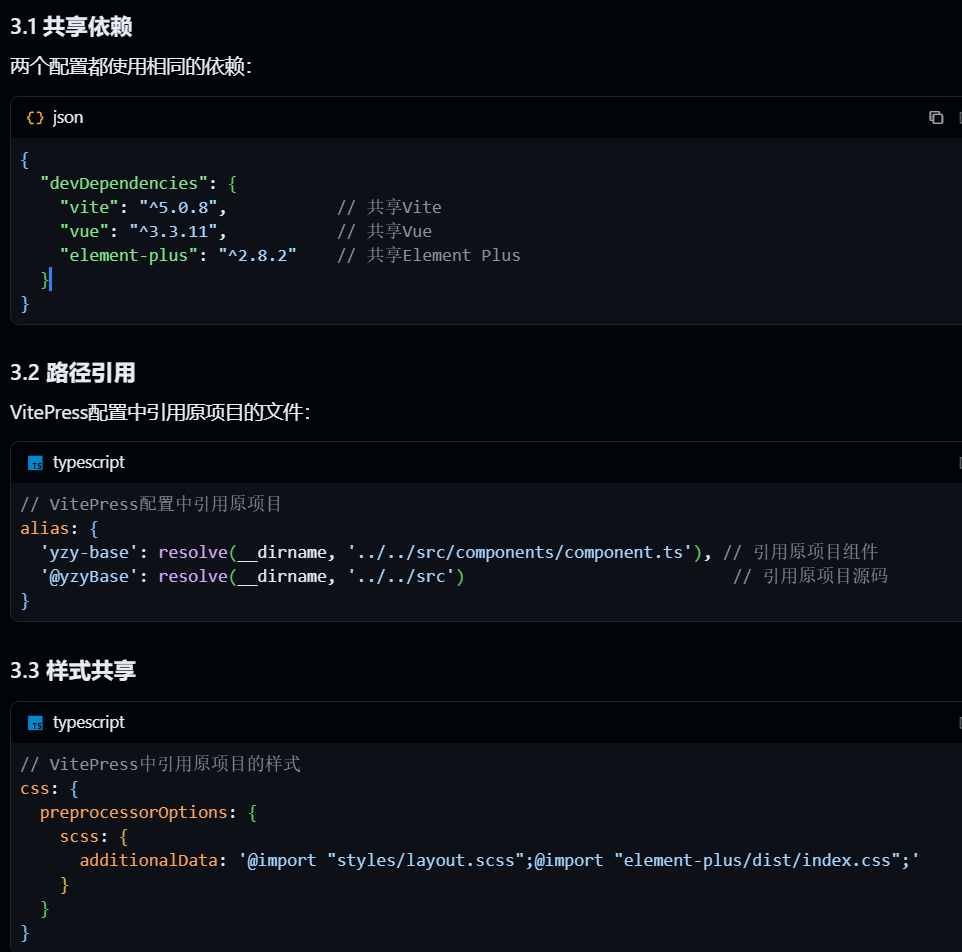Image resolution: width=962 pixels, height=952 pixels.
Task: Click the comment // 引用原项目组件
Action: [x=801, y=552]
